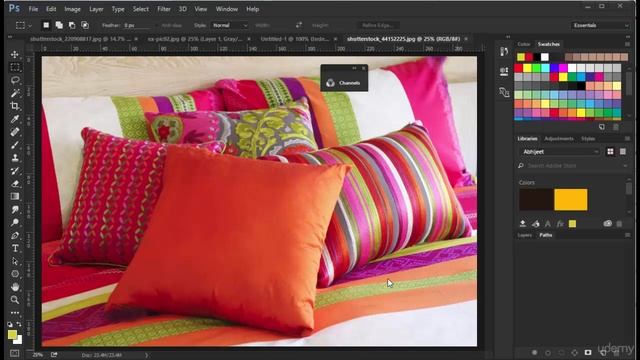The height and width of the screenshot is (360, 640).
Task: Open the Window menu
Action: 227,9
